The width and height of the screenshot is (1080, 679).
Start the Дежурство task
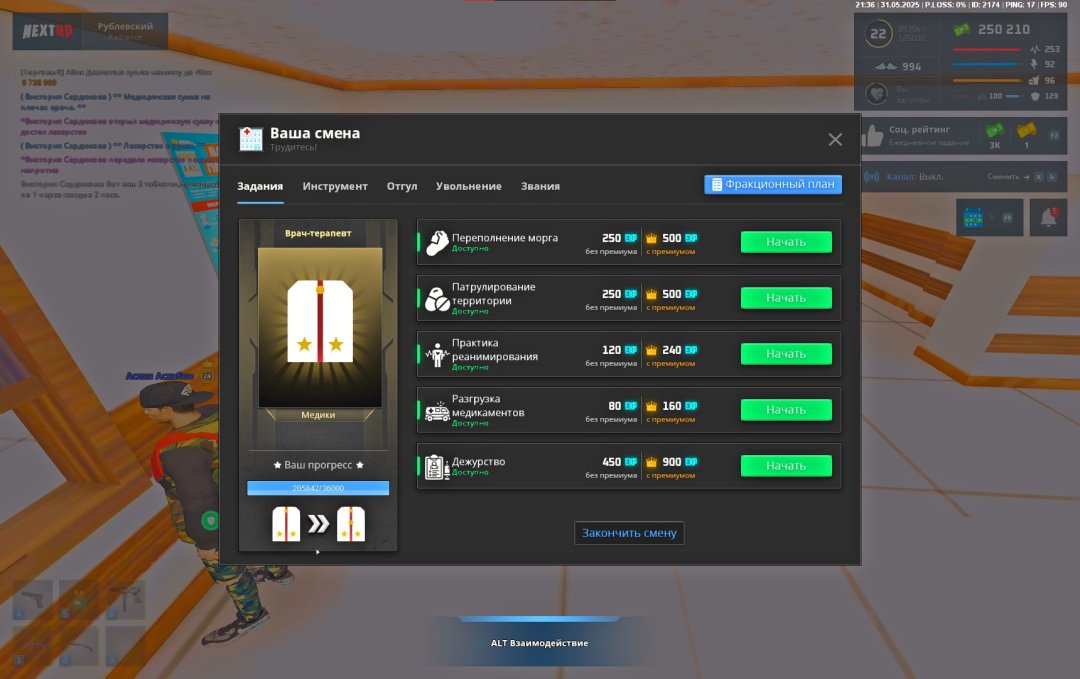click(x=785, y=466)
